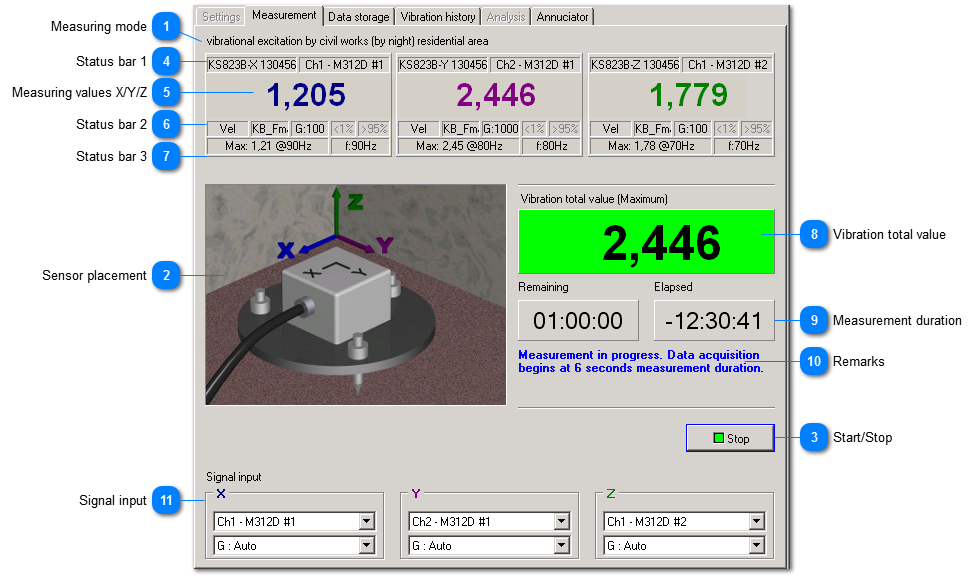Open the G : Auto gain dropdown under Y
The width and height of the screenshot is (978, 578).
tap(489, 546)
